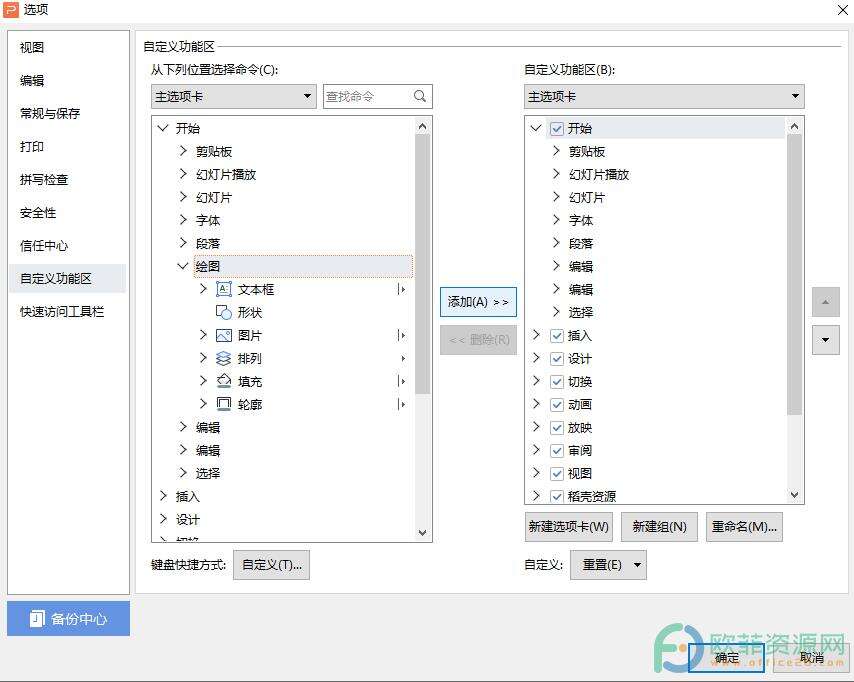The width and height of the screenshot is (854, 682).
Task: Click the 文本框 text box icon
Action: [x=224, y=289]
